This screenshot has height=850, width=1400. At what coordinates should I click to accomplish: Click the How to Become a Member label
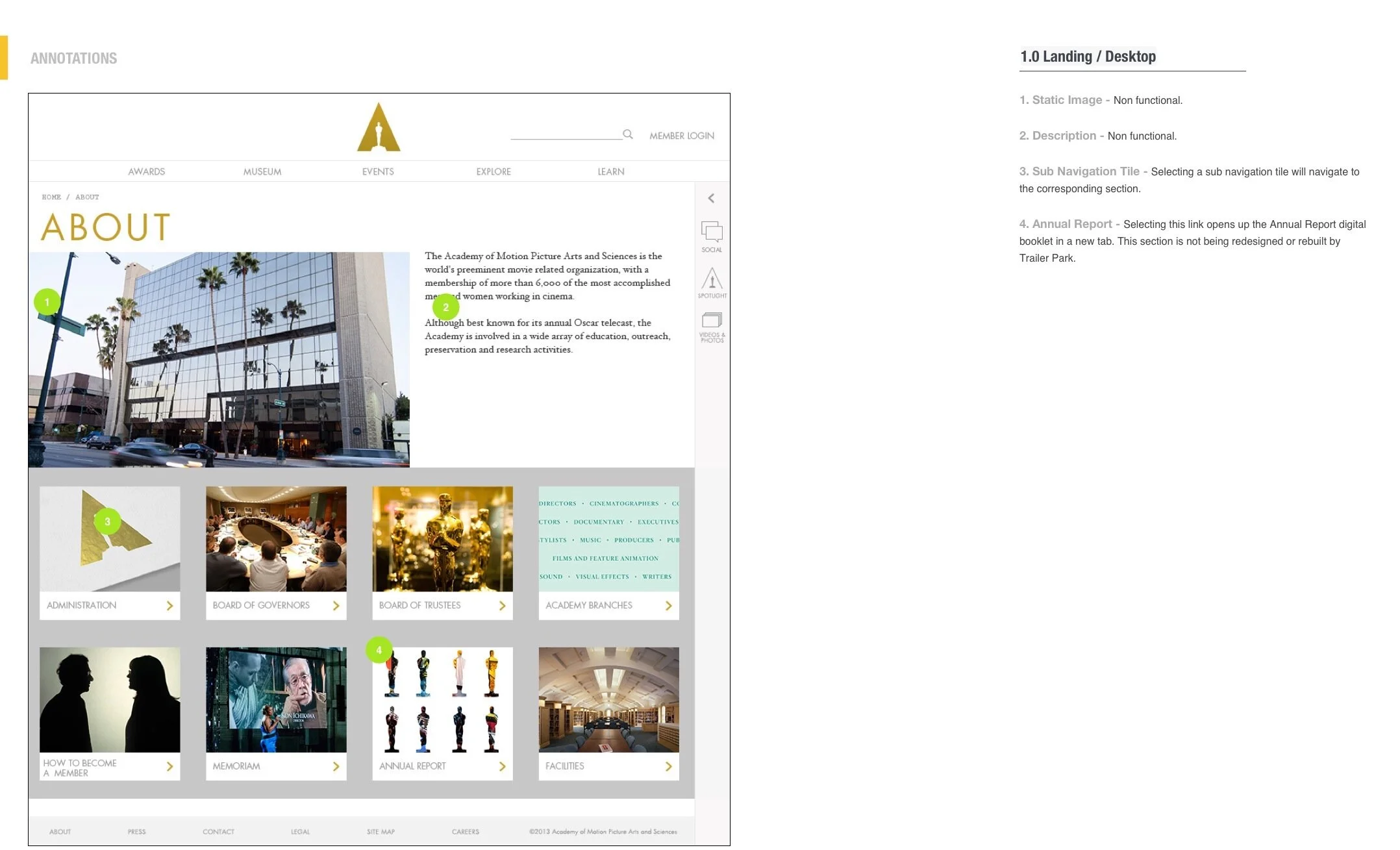tap(80, 768)
